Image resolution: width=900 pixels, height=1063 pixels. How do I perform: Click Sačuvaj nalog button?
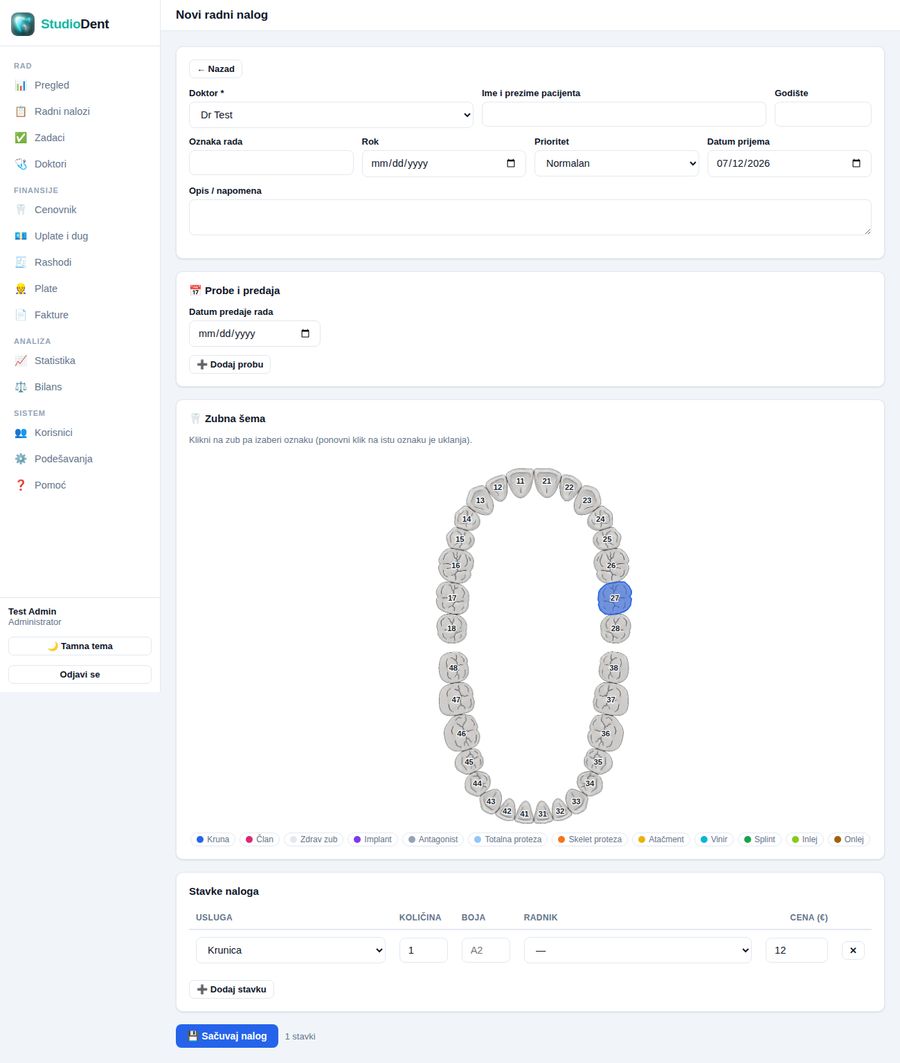coord(227,1036)
